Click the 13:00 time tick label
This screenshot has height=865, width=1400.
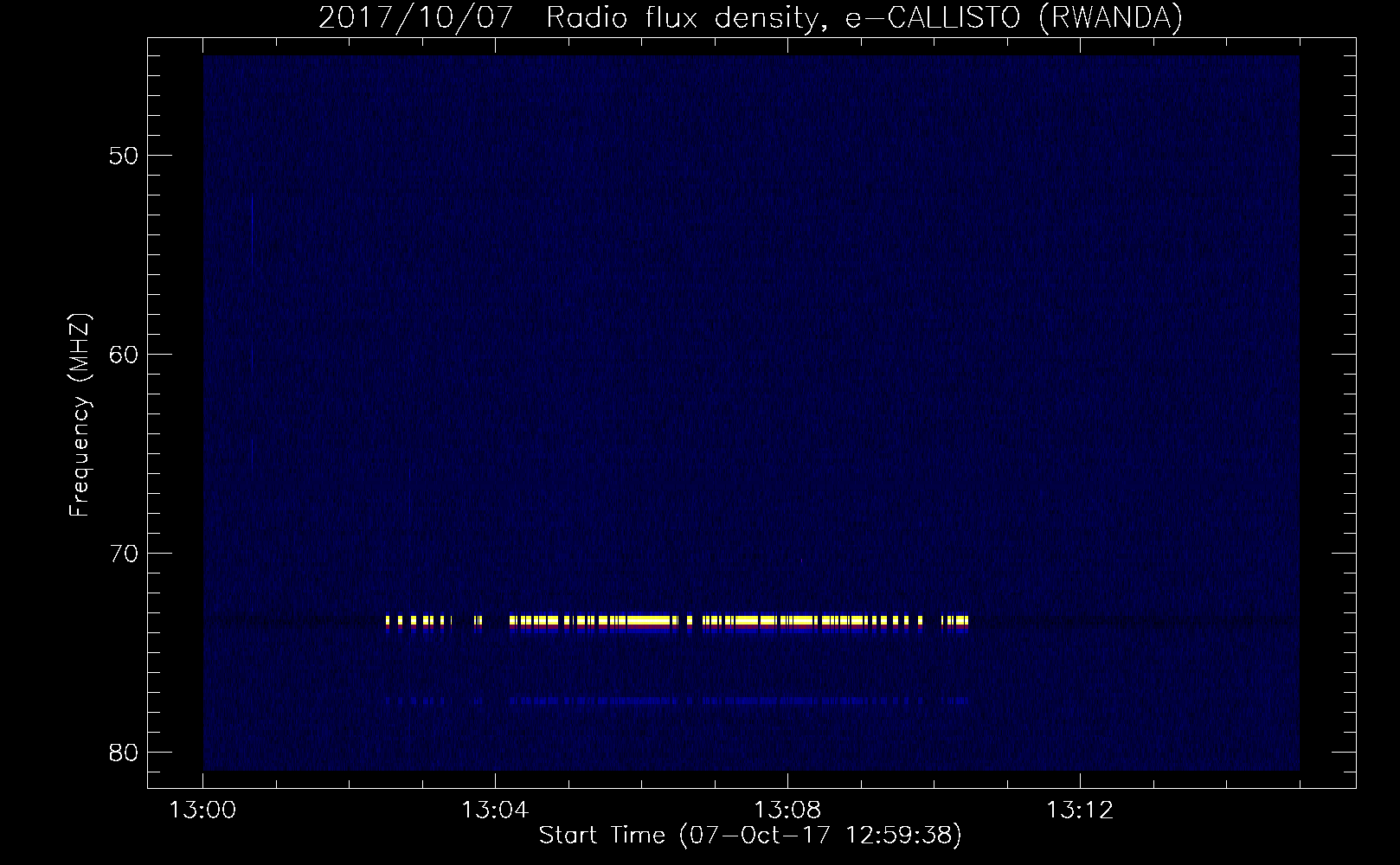point(202,811)
